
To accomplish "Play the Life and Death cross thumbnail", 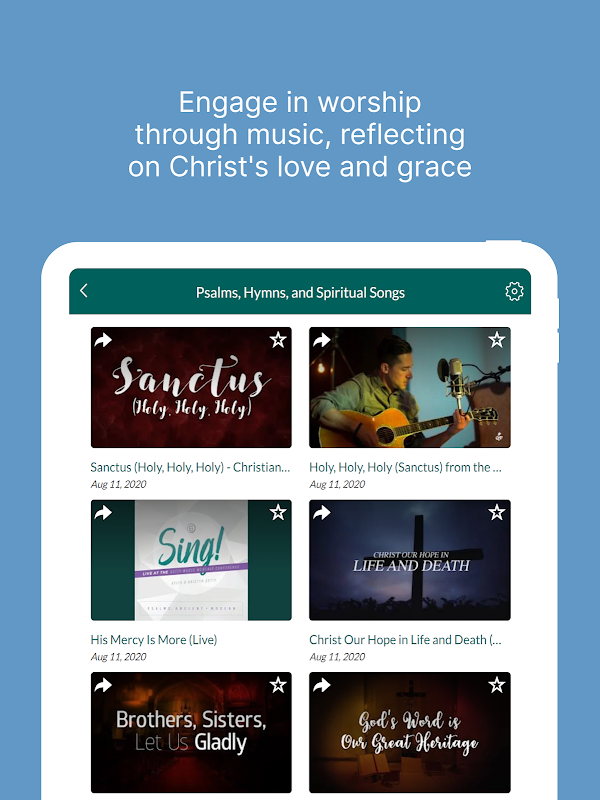I will point(410,560).
